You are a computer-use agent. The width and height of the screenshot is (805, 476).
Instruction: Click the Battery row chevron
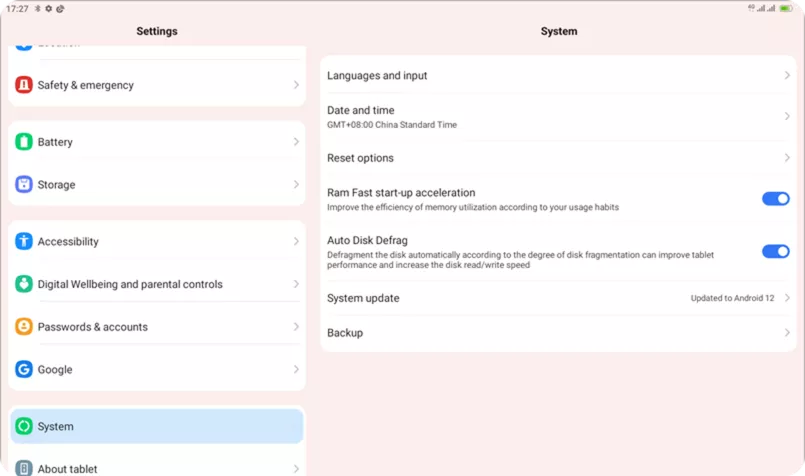point(296,142)
